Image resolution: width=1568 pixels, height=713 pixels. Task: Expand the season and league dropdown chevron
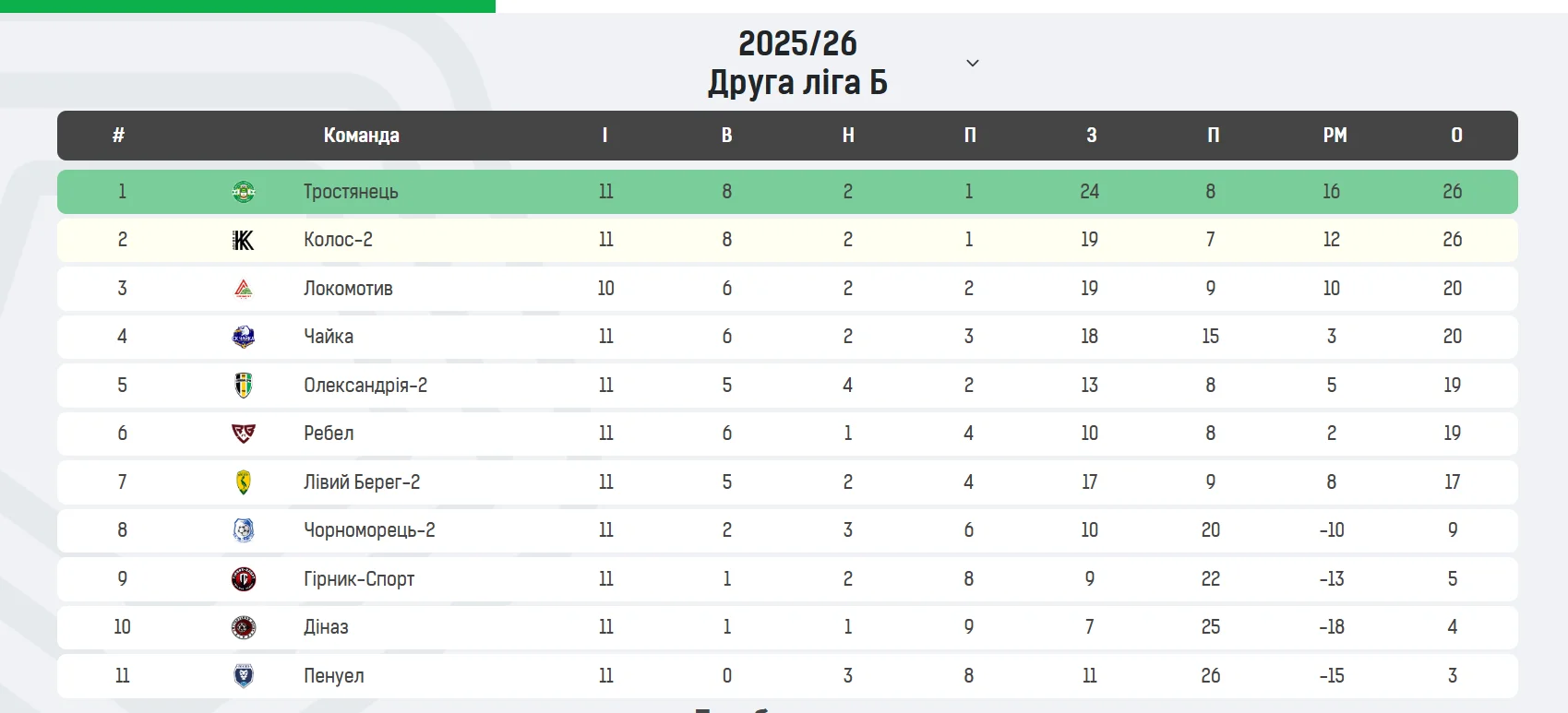pos(972,63)
